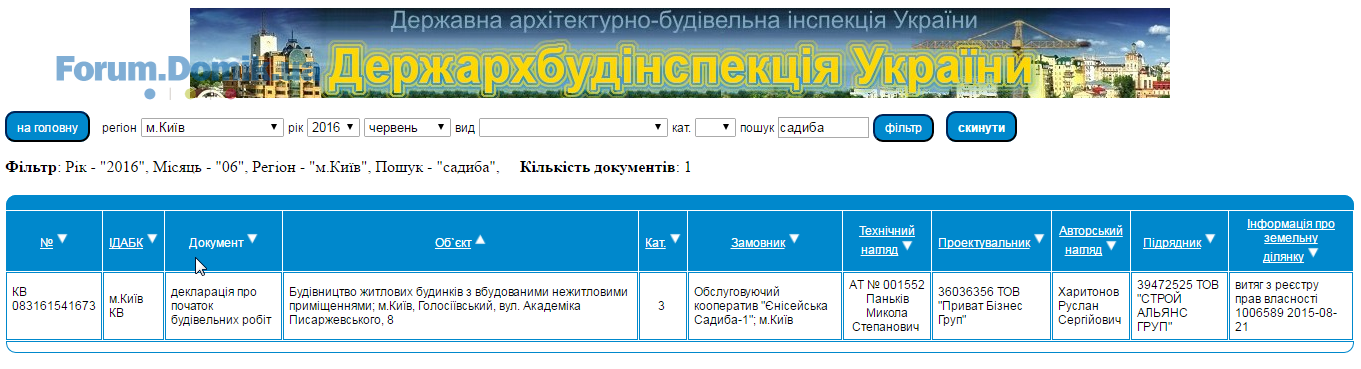Image resolution: width=1361 pixels, height=369 pixels.
Task: Click the sort arrow next to № column
Action: click(62, 239)
